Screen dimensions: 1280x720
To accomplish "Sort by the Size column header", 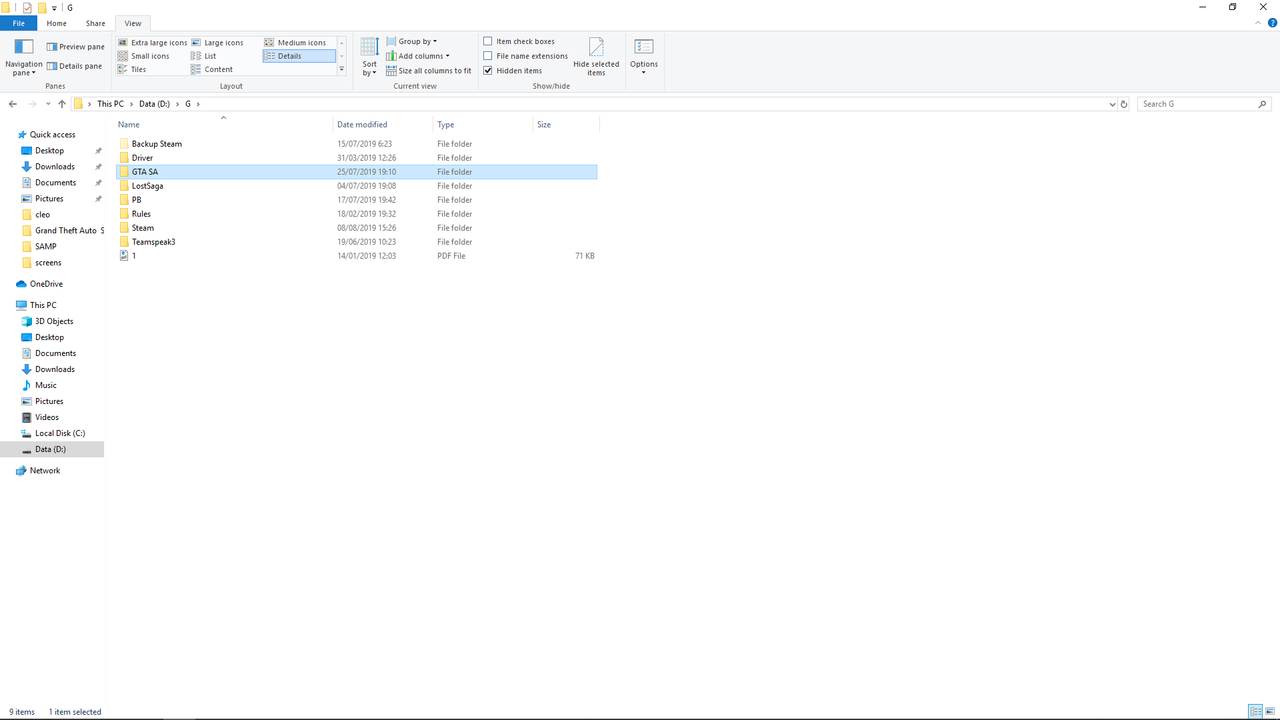I will coord(566,125).
